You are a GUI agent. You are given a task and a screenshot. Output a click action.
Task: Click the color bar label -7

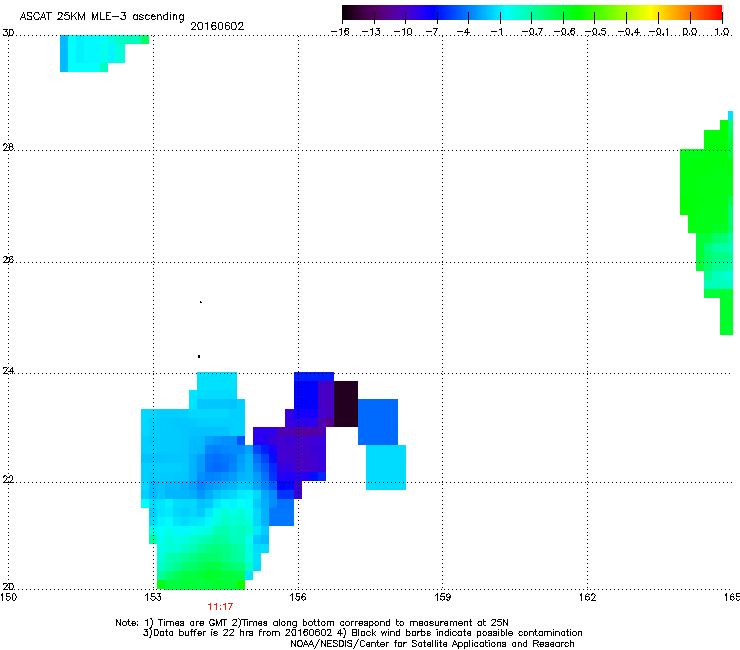tap(433, 32)
